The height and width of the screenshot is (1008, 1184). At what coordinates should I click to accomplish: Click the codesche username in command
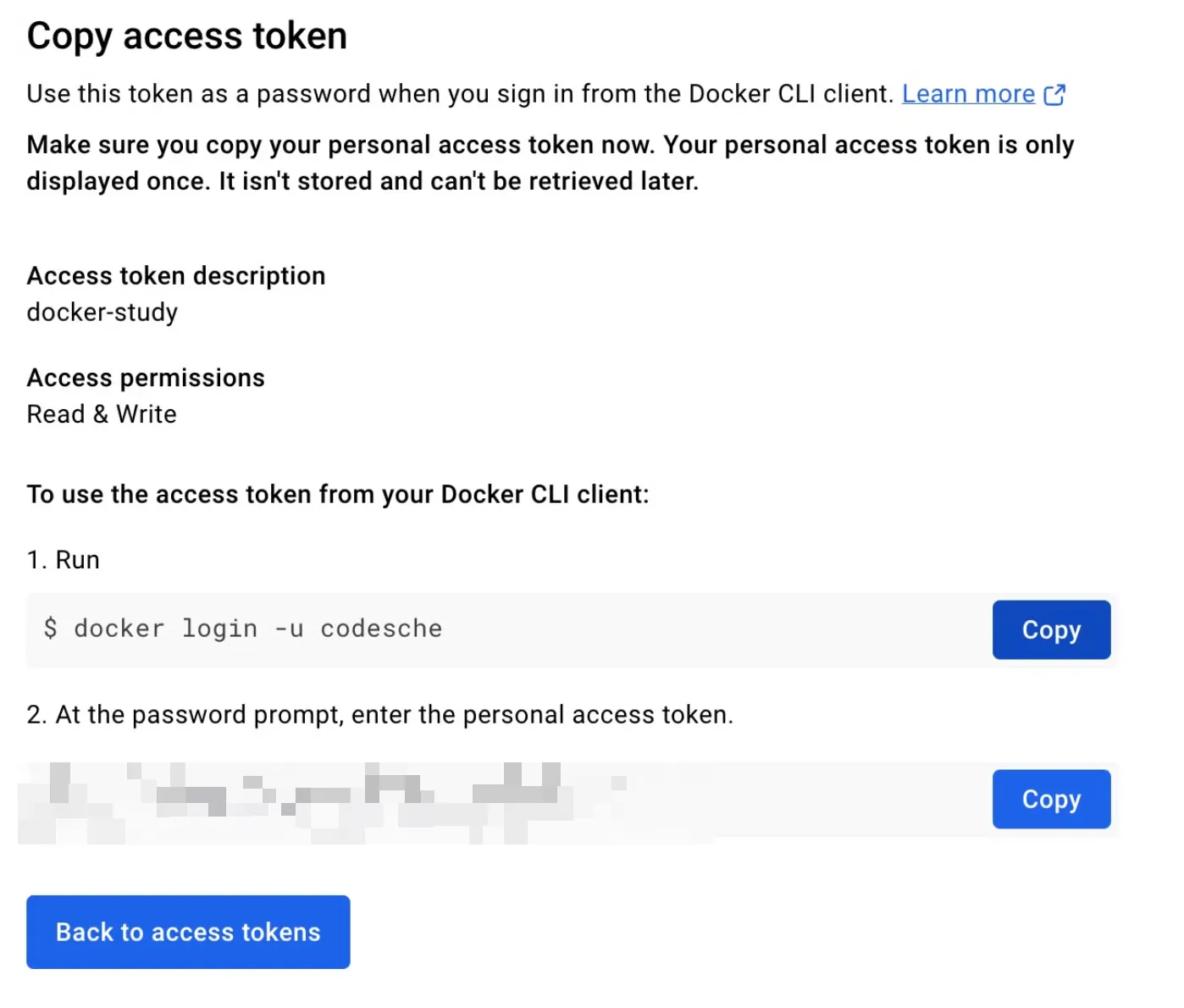click(x=381, y=629)
